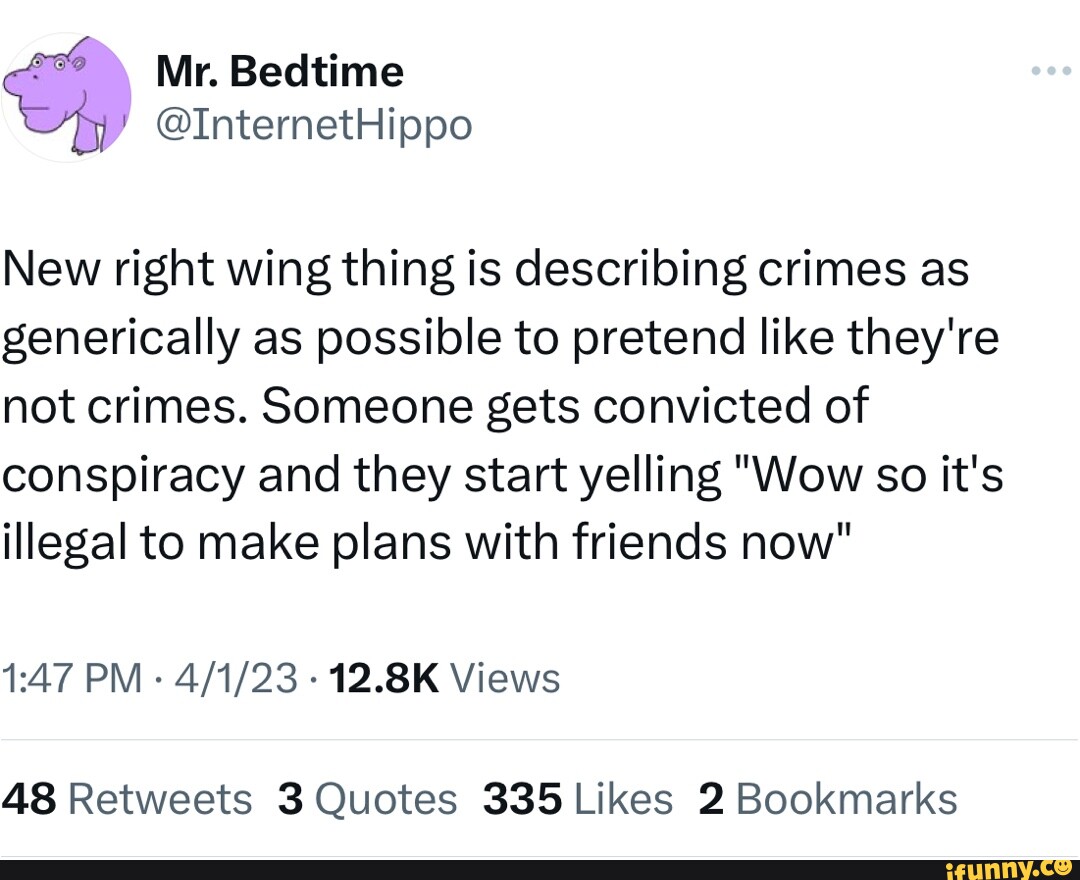Click the smiley face in the watermark

(x=1064, y=866)
